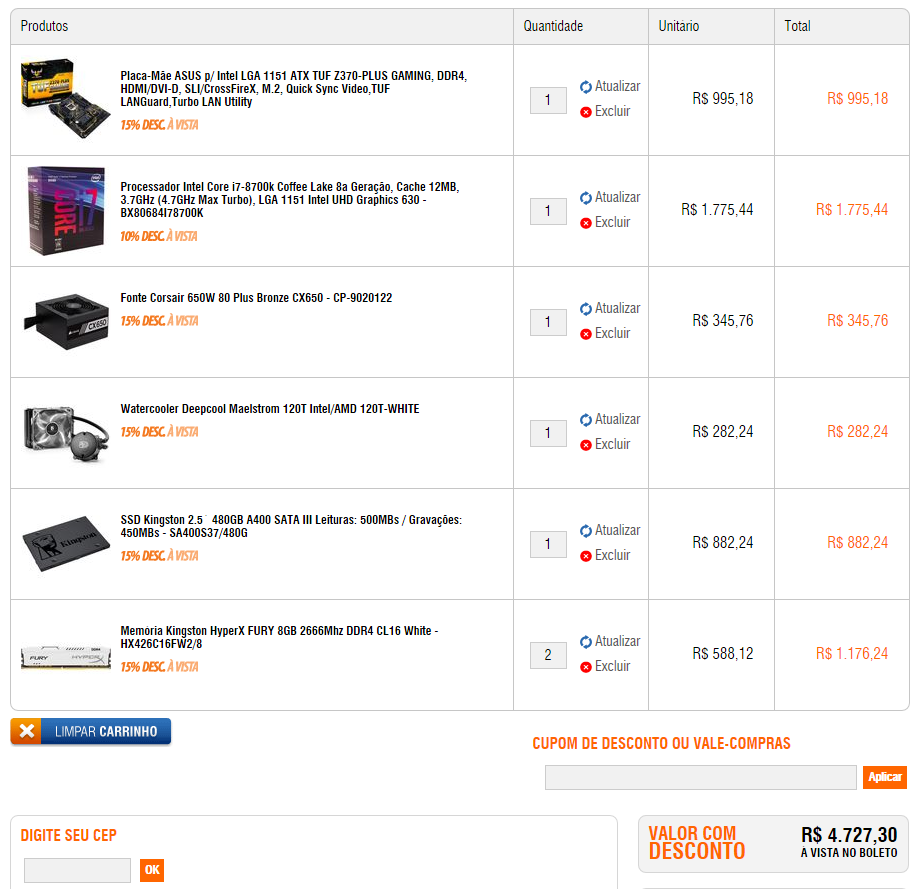The image size is (922, 889).
Task: Open the Watercooler Deepcool Maelstrom product link
Action: coord(270,409)
